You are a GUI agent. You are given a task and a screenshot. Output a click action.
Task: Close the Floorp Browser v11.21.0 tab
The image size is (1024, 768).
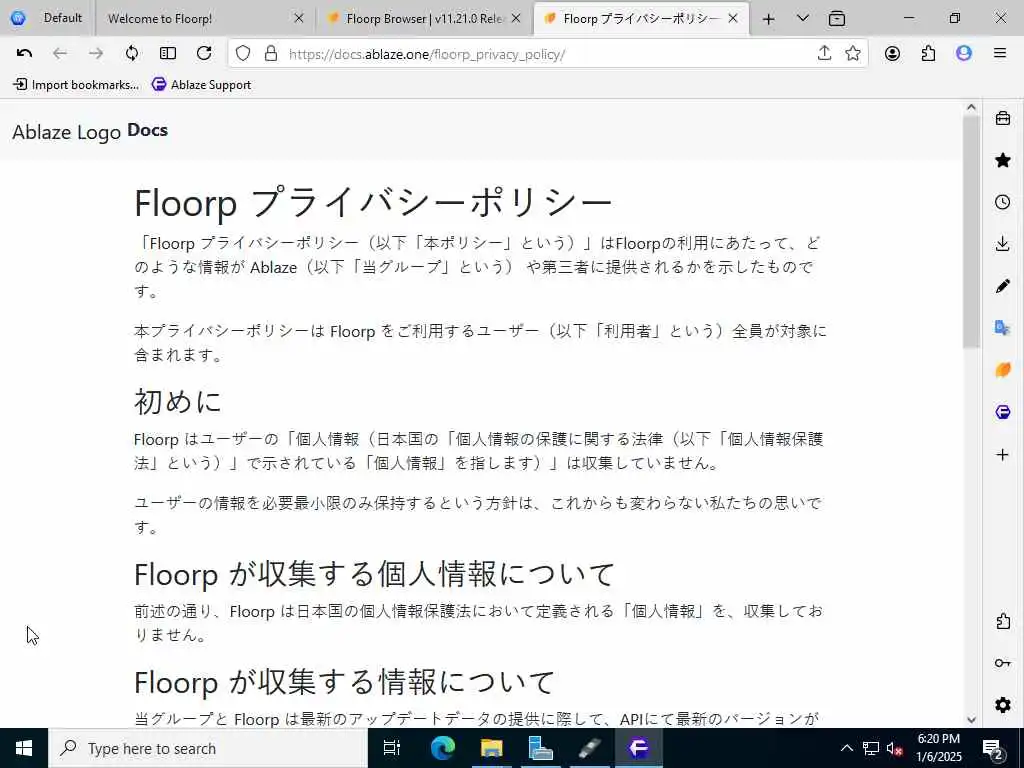coord(516,19)
